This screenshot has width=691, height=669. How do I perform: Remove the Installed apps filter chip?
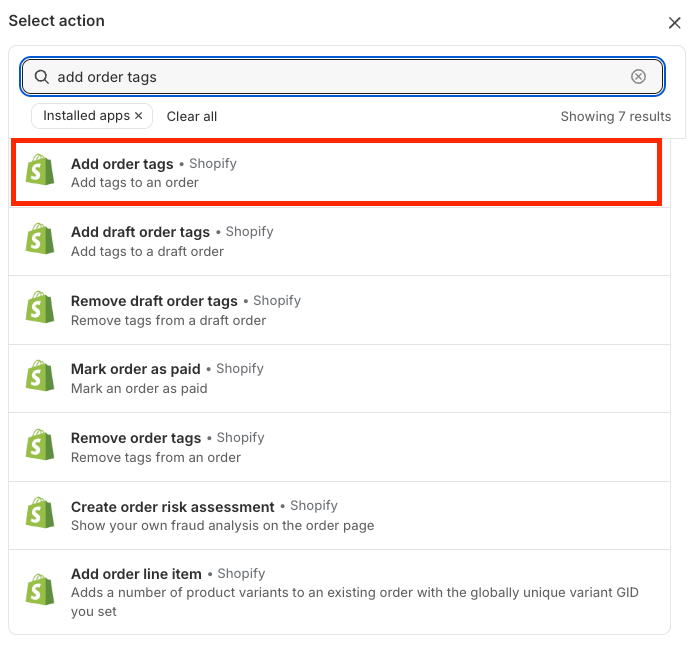click(138, 115)
